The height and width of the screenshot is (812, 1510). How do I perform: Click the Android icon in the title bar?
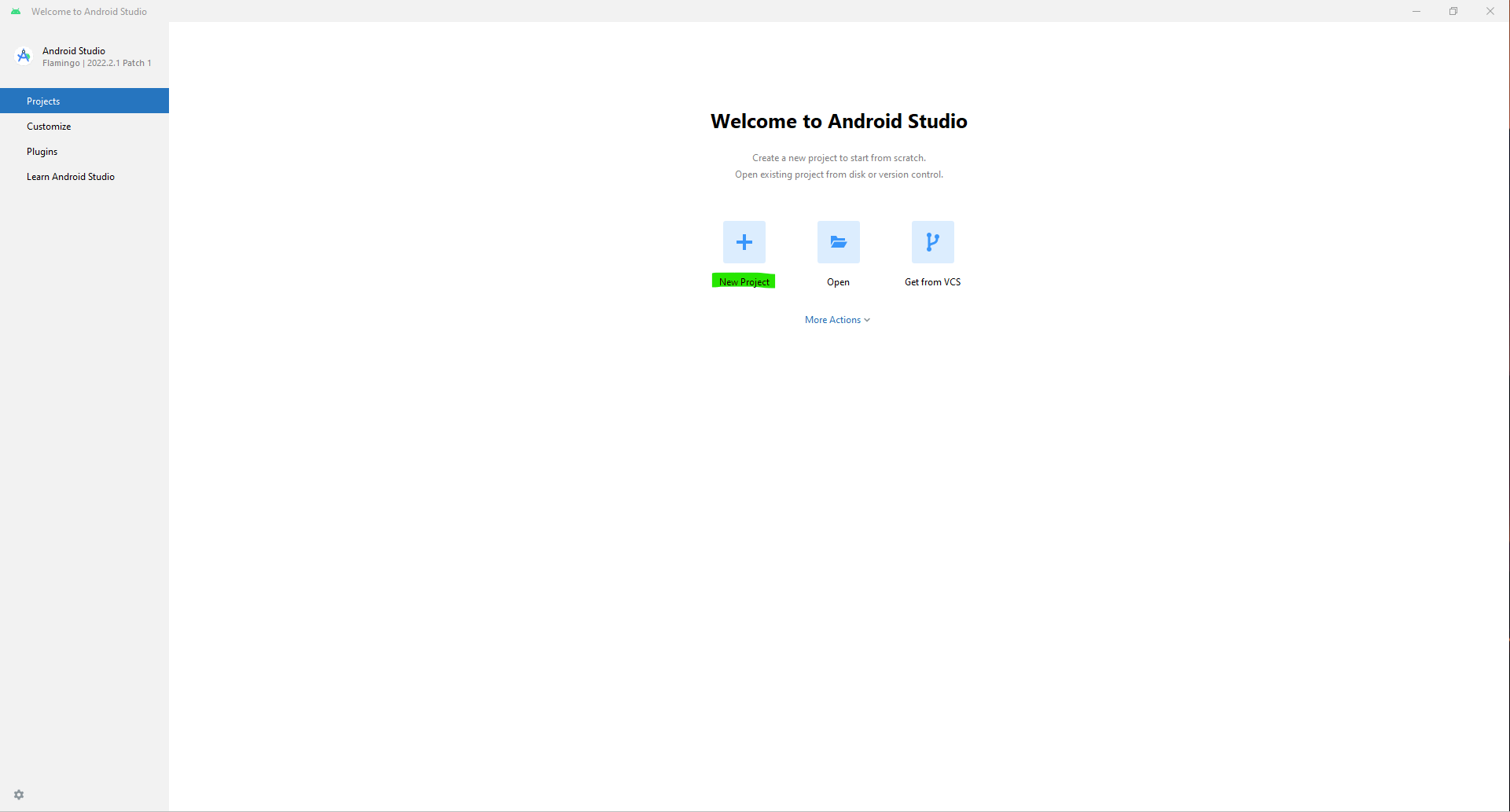(15, 11)
